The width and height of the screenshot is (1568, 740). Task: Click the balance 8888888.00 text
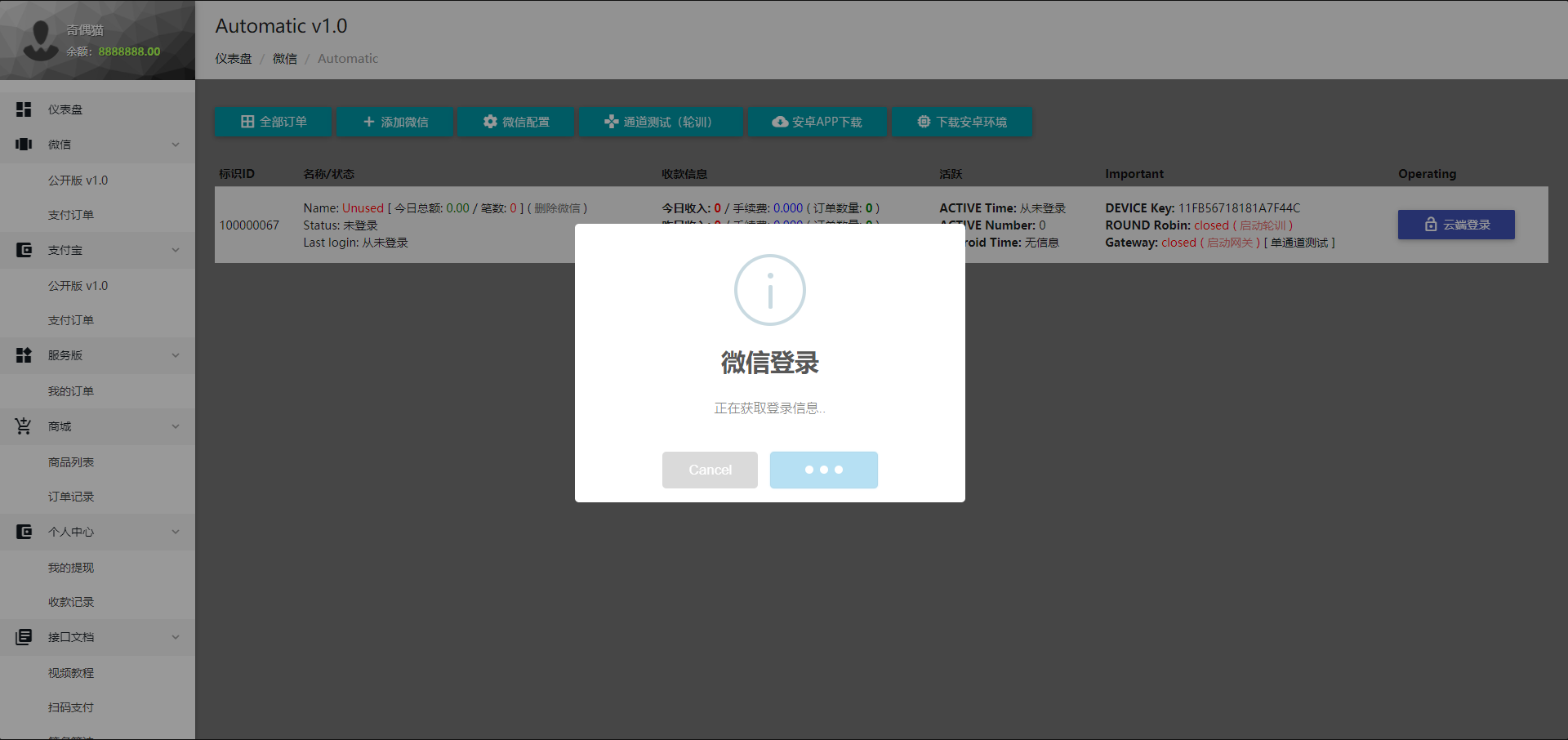pyautogui.click(x=129, y=51)
